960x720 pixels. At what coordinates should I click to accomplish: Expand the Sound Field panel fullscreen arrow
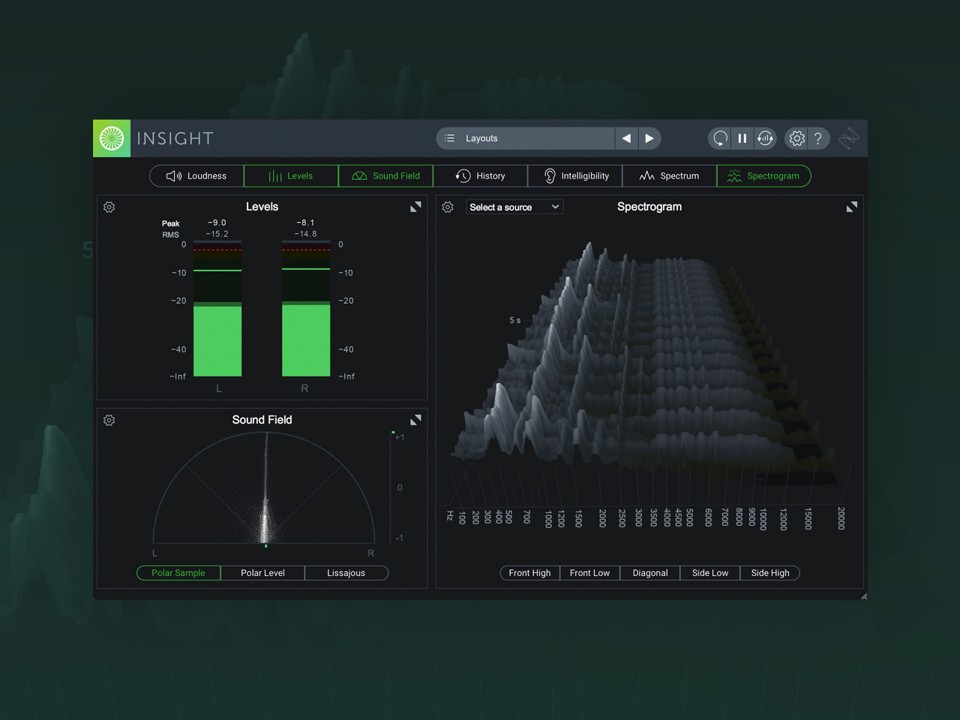415,420
